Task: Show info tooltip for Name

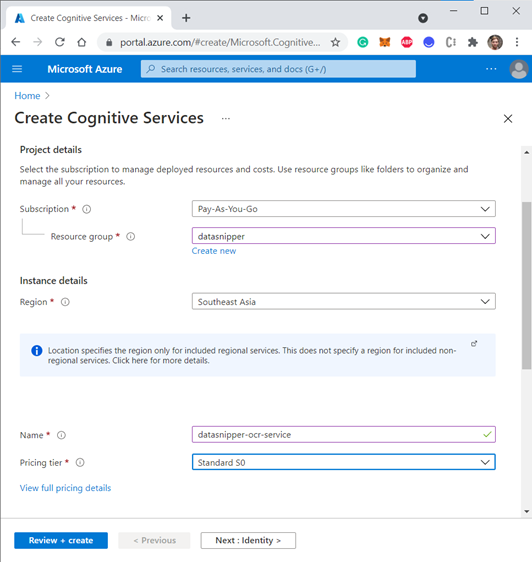Action: pos(62,435)
